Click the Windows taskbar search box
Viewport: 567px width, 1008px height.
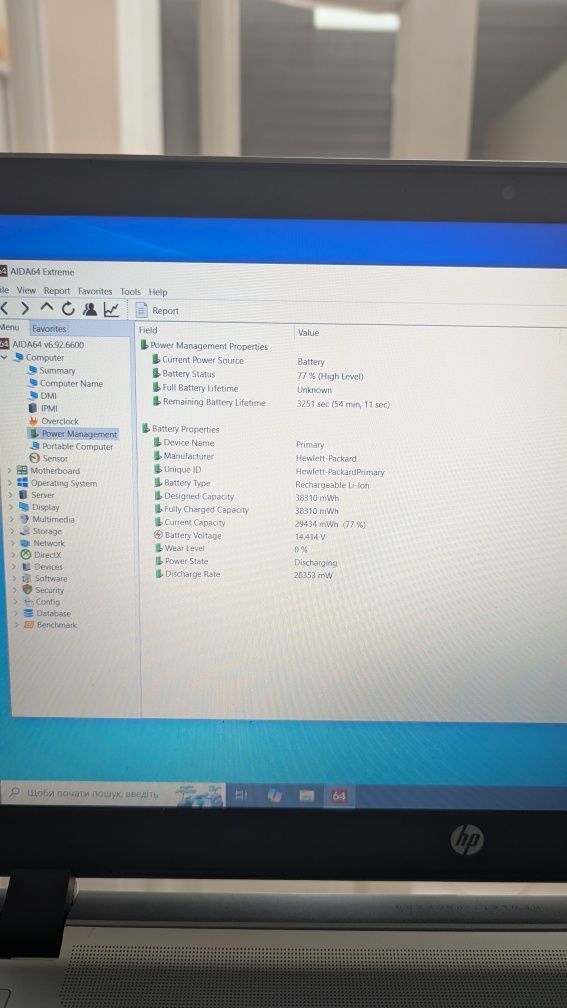[x=113, y=795]
